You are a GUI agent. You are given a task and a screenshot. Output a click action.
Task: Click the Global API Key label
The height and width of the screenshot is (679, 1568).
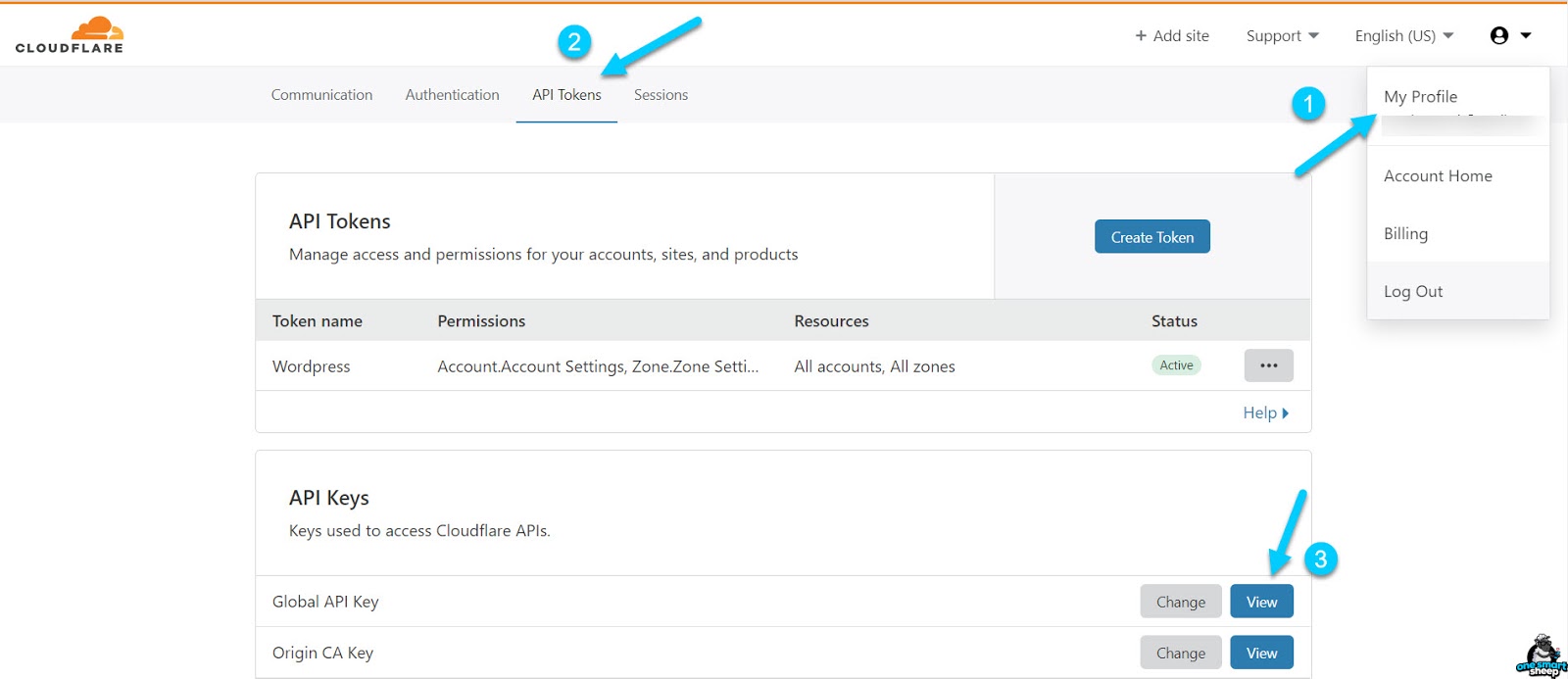coord(325,602)
